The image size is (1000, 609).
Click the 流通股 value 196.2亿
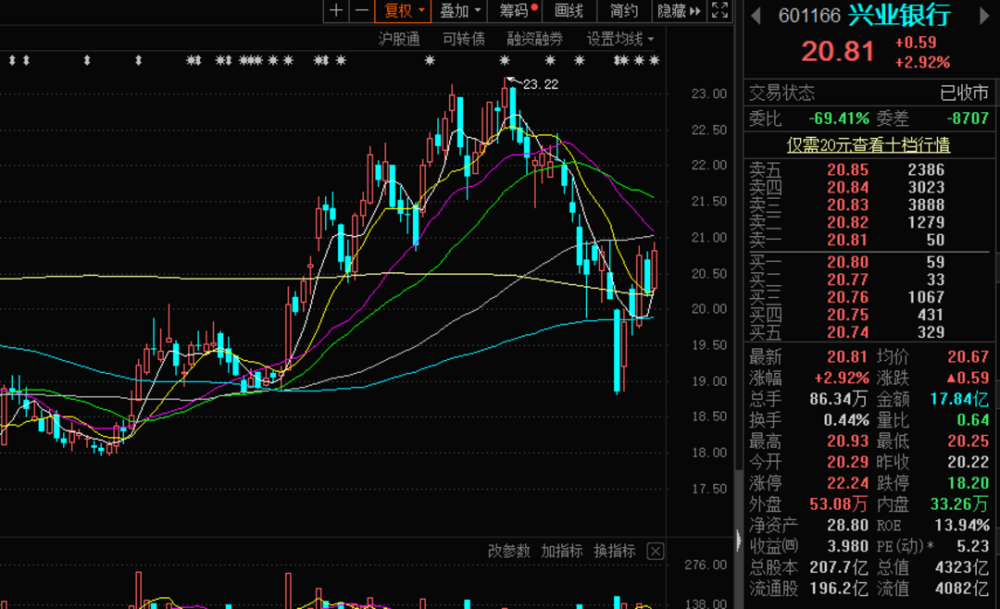(x=838, y=589)
